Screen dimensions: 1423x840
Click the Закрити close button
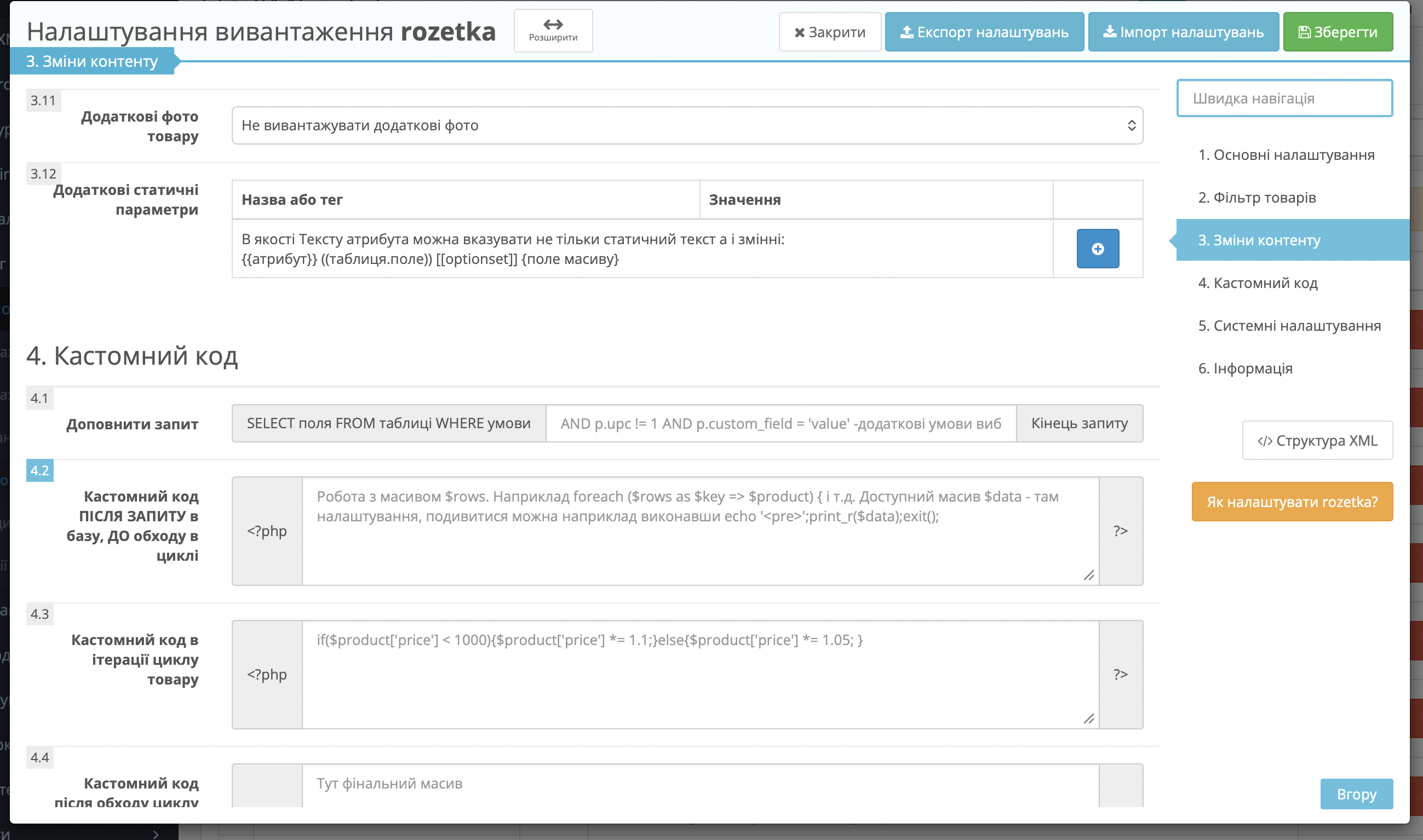pos(830,32)
